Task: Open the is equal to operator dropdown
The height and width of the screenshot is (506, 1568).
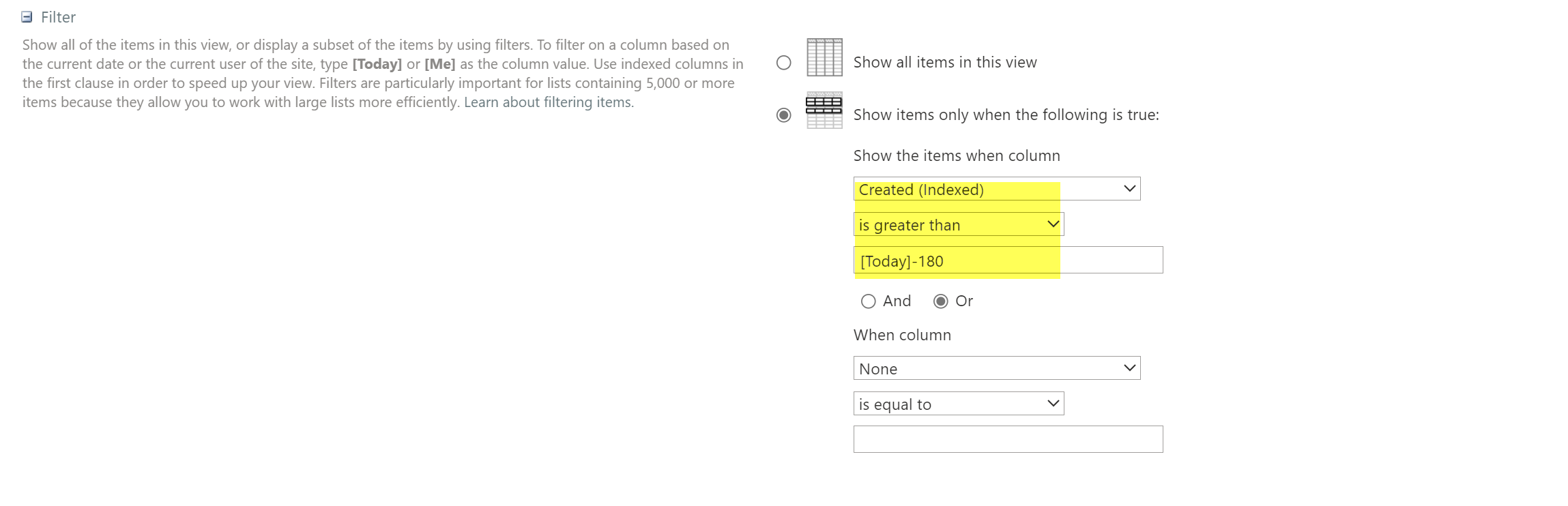Action: click(958, 404)
